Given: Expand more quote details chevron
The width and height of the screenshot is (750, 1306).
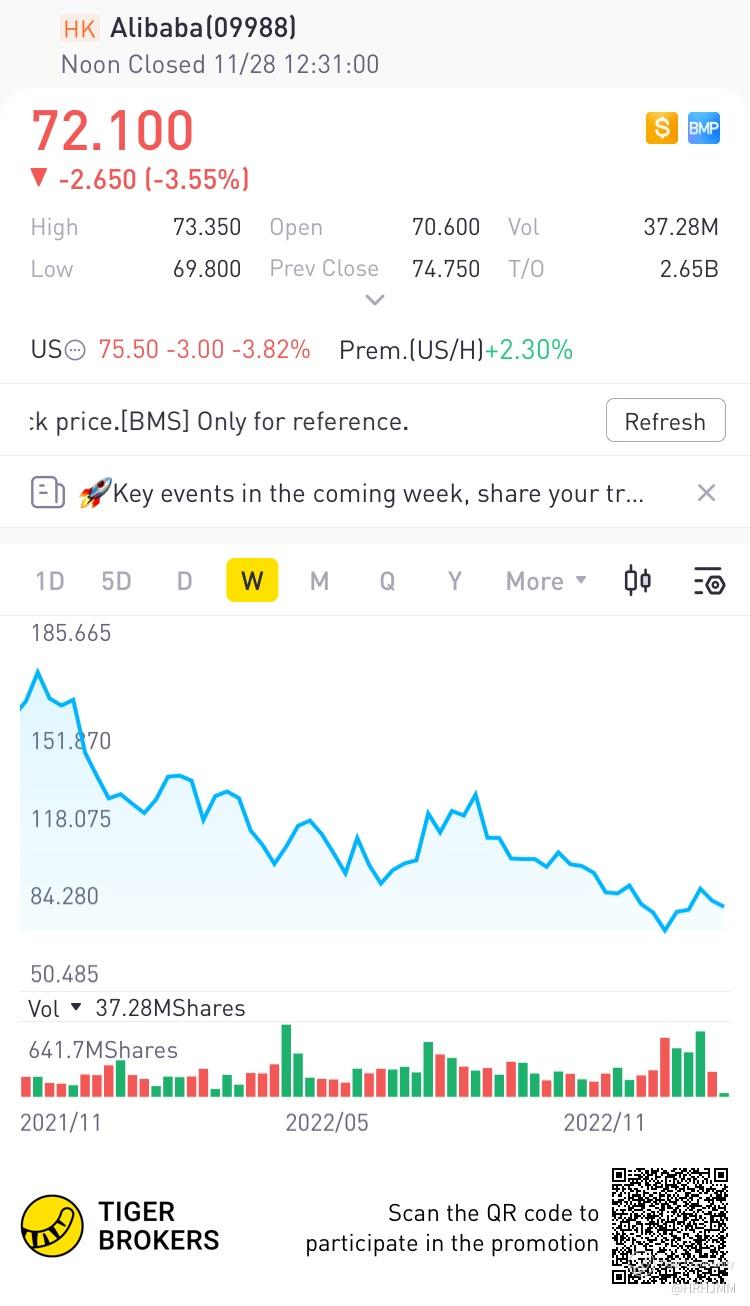Looking at the screenshot, I should [375, 299].
